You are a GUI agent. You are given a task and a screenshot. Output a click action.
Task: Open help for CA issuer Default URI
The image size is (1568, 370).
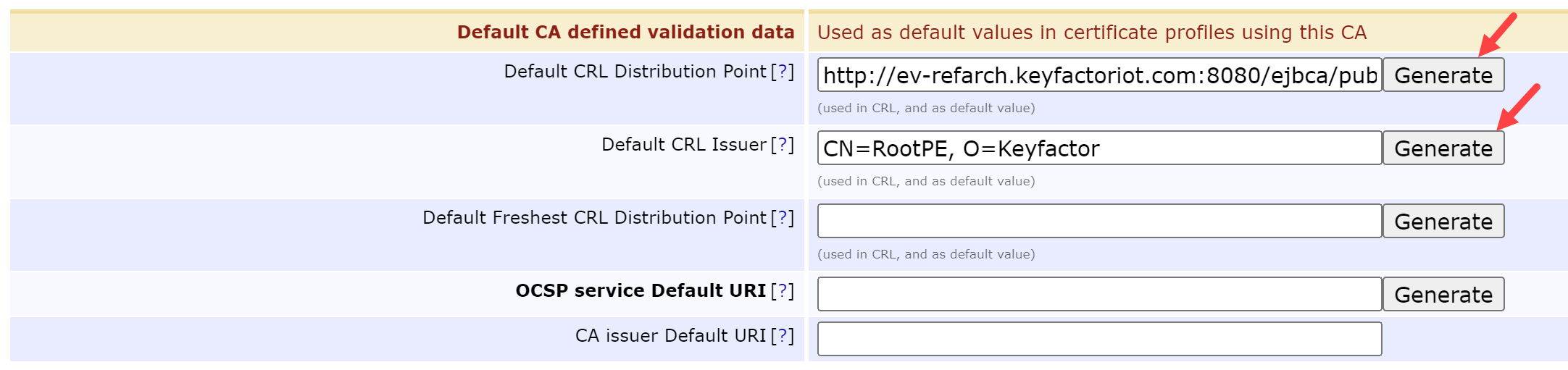coord(782,336)
